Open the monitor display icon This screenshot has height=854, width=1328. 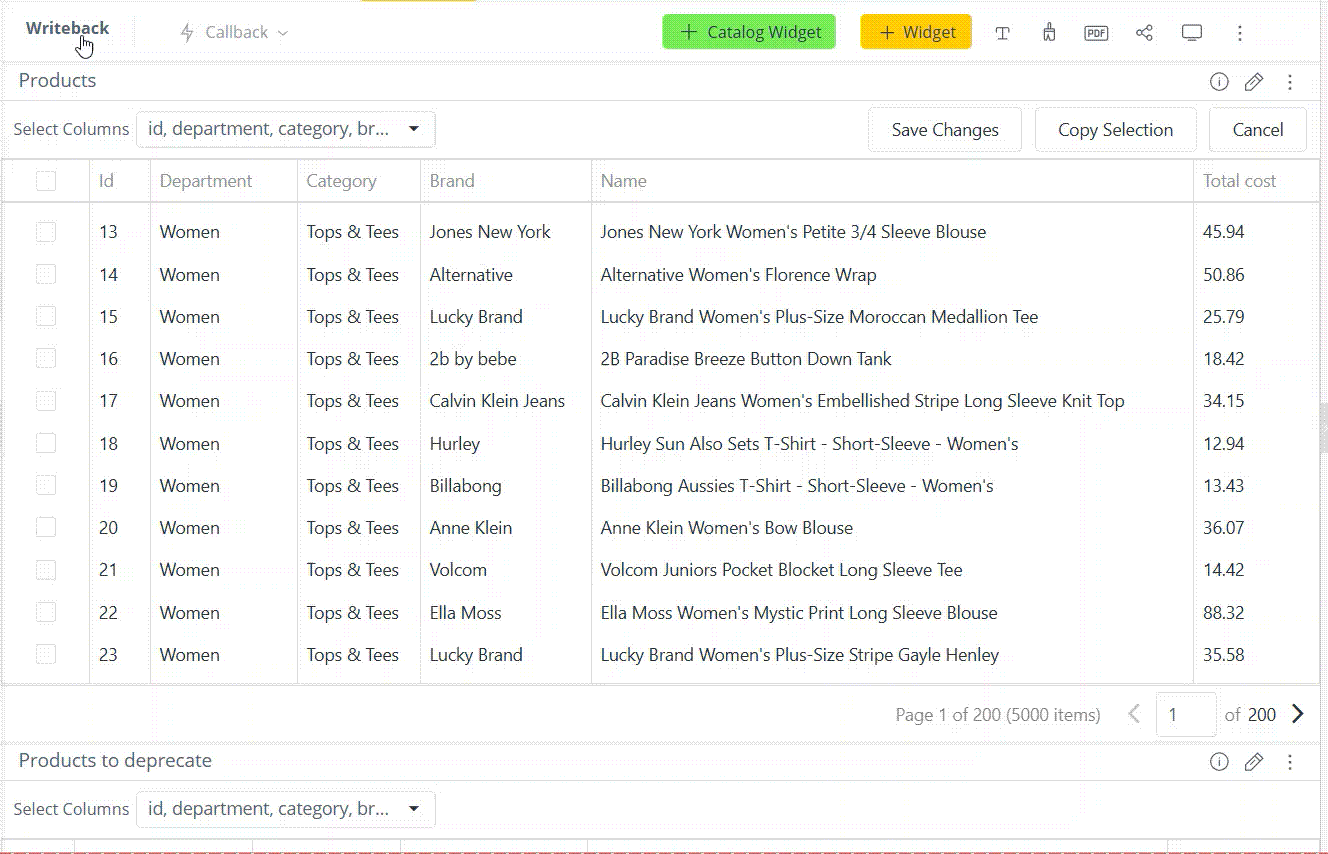click(1192, 33)
